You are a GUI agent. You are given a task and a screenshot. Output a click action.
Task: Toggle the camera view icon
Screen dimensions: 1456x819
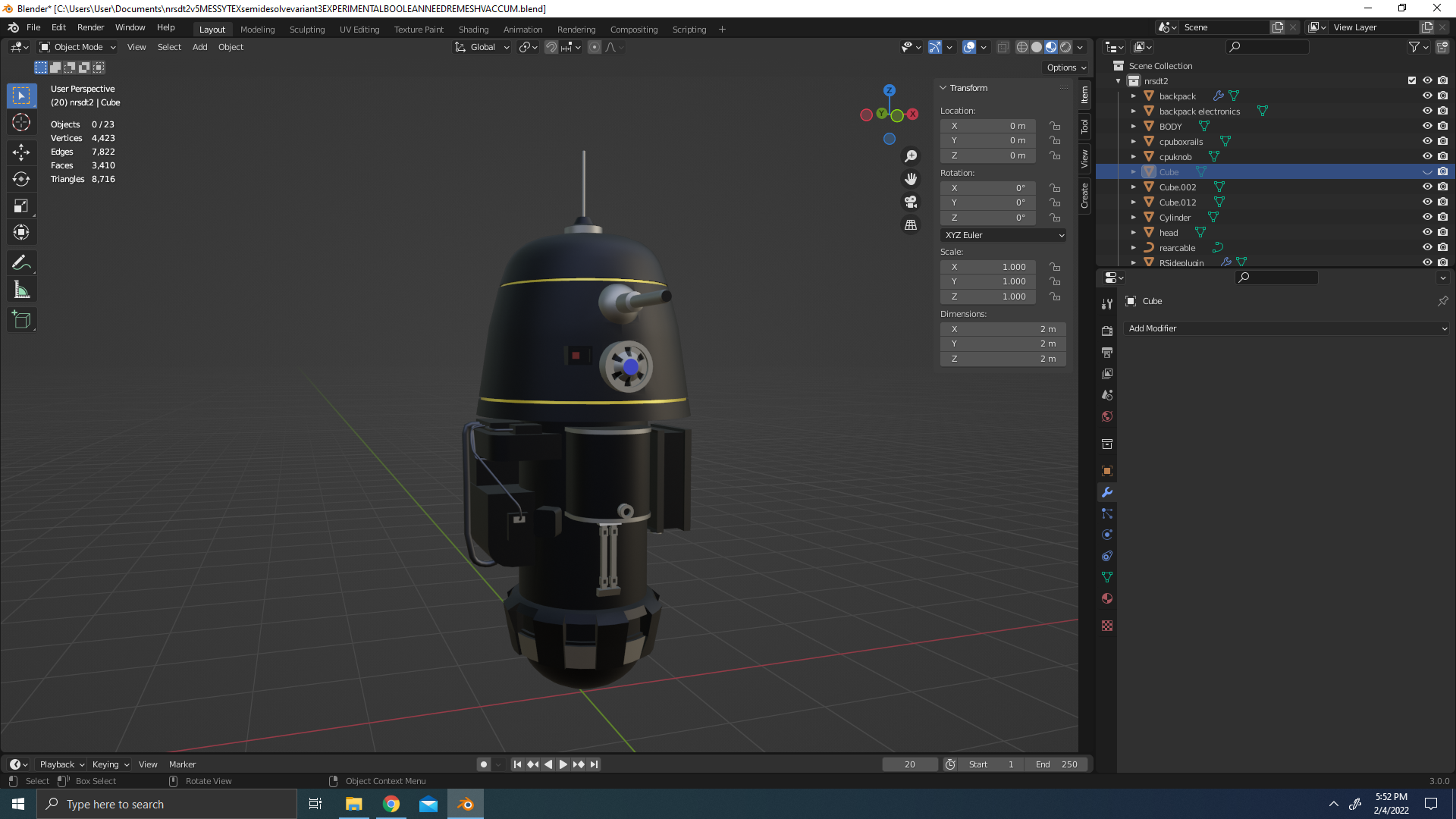911,202
